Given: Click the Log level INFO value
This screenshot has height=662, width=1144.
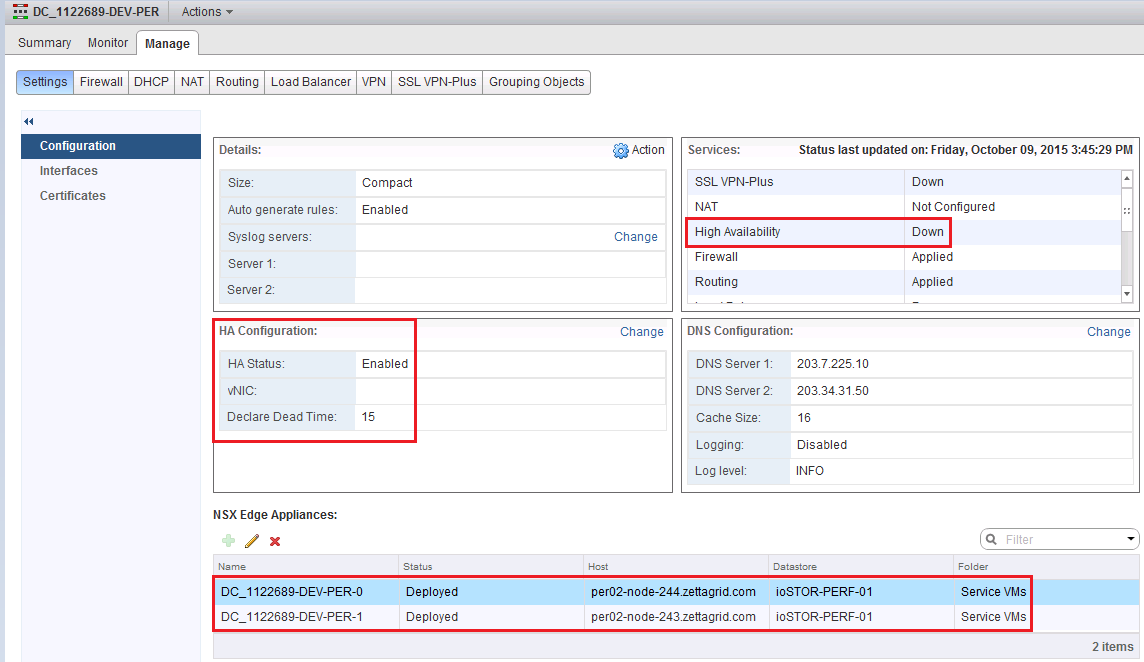Looking at the screenshot, I should tap(810, 471).
